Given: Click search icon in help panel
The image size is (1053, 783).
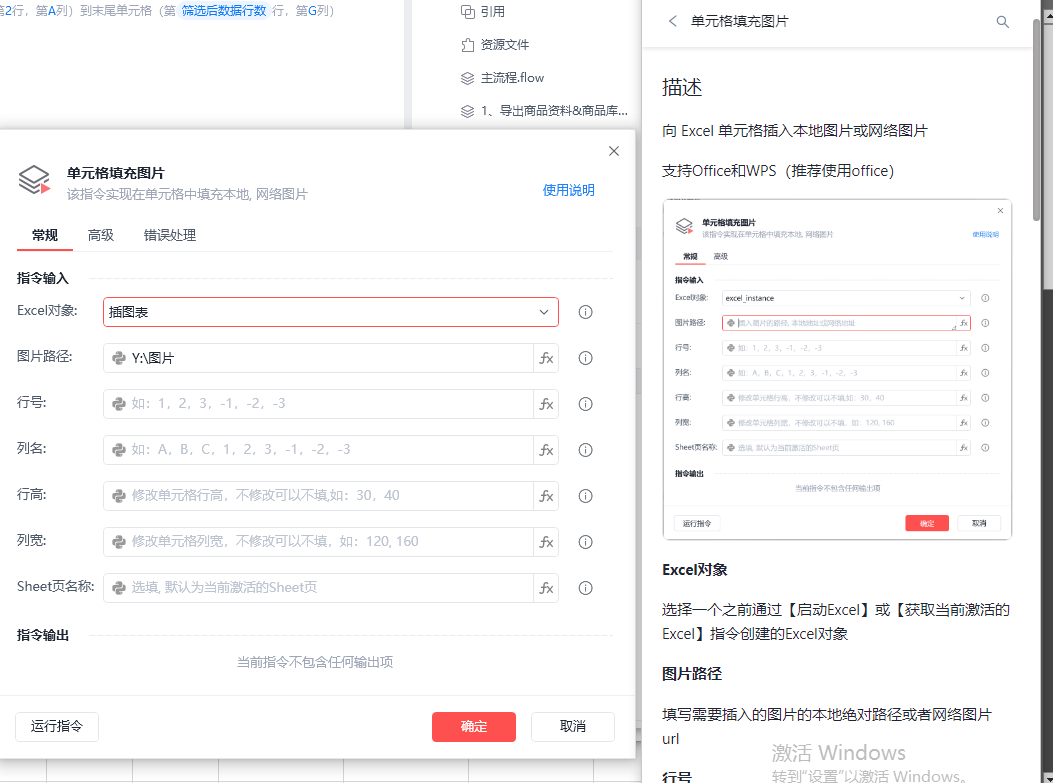Looking at the screenshot, I should (x=1003, y=21).
